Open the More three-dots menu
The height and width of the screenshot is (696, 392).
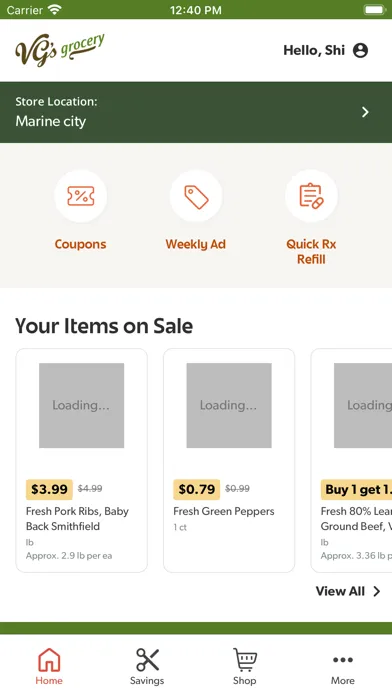point(343,660)
